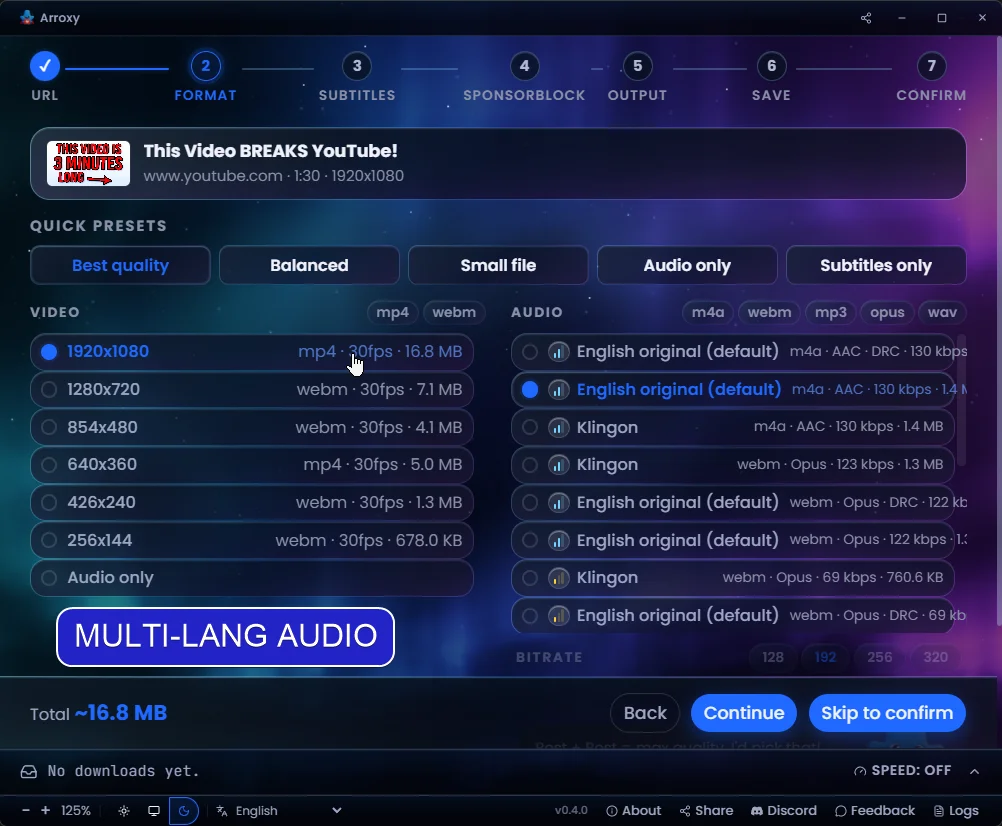Select Klingon m4a AAC audio track
This screenshot has width=1002, height=826.
tap(733, 427)
